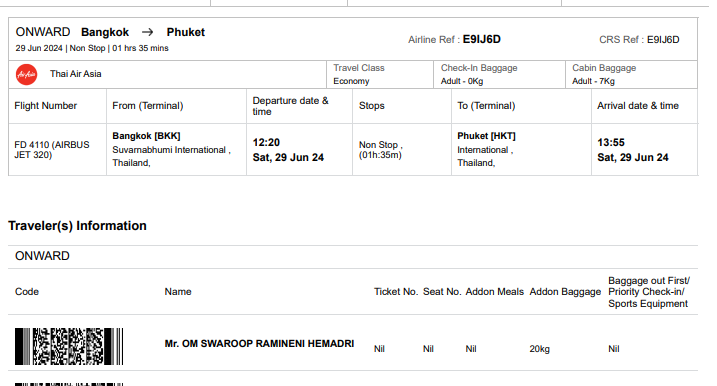The image size is (717, 386).
Task: Click the arrow between Bangkok and Phuket
Action: [x=147, y=32]
